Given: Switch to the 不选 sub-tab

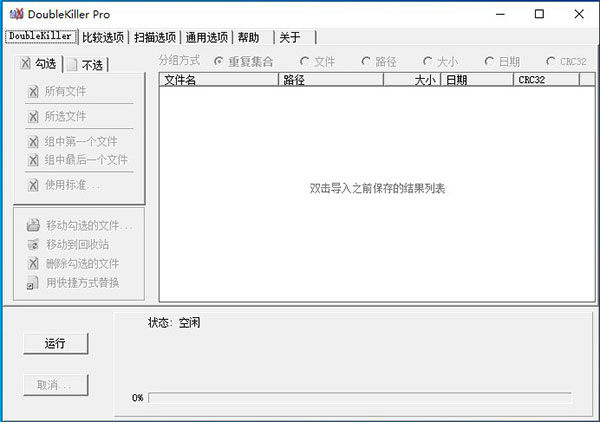Looking at the screenshot, I should (85, 66).
